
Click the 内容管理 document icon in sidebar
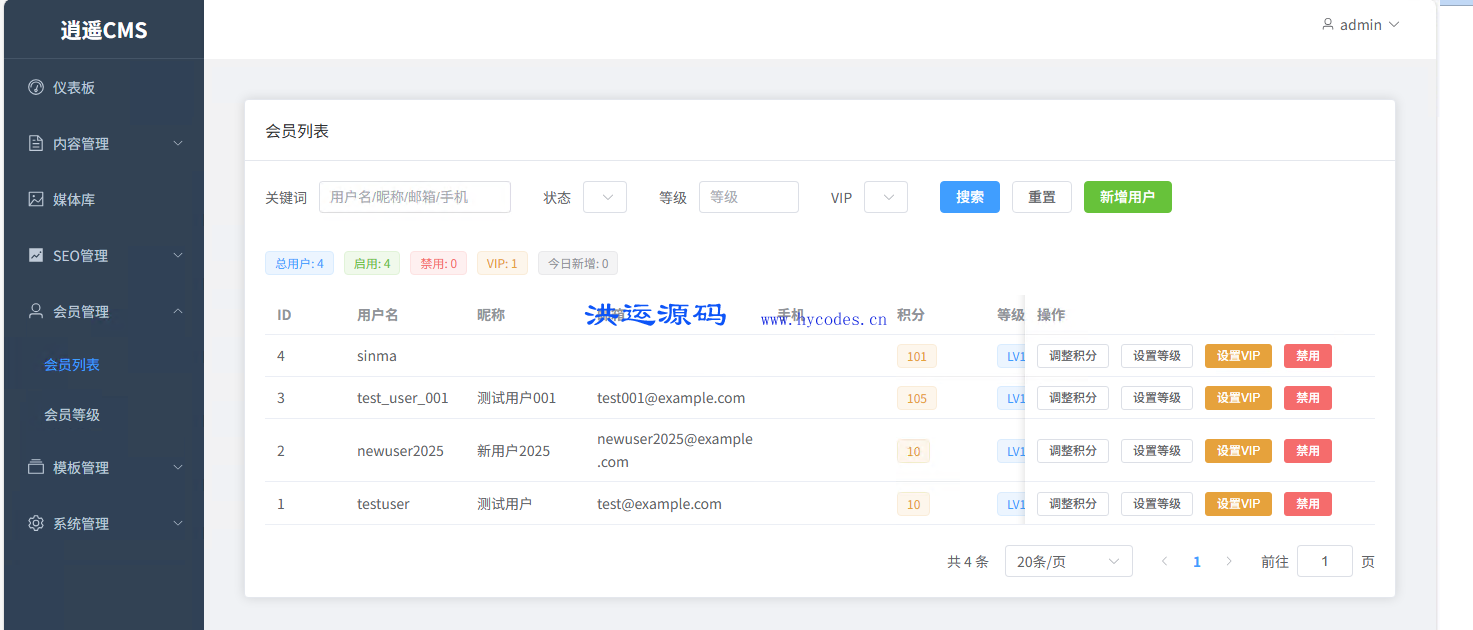[x=38, y=143]
